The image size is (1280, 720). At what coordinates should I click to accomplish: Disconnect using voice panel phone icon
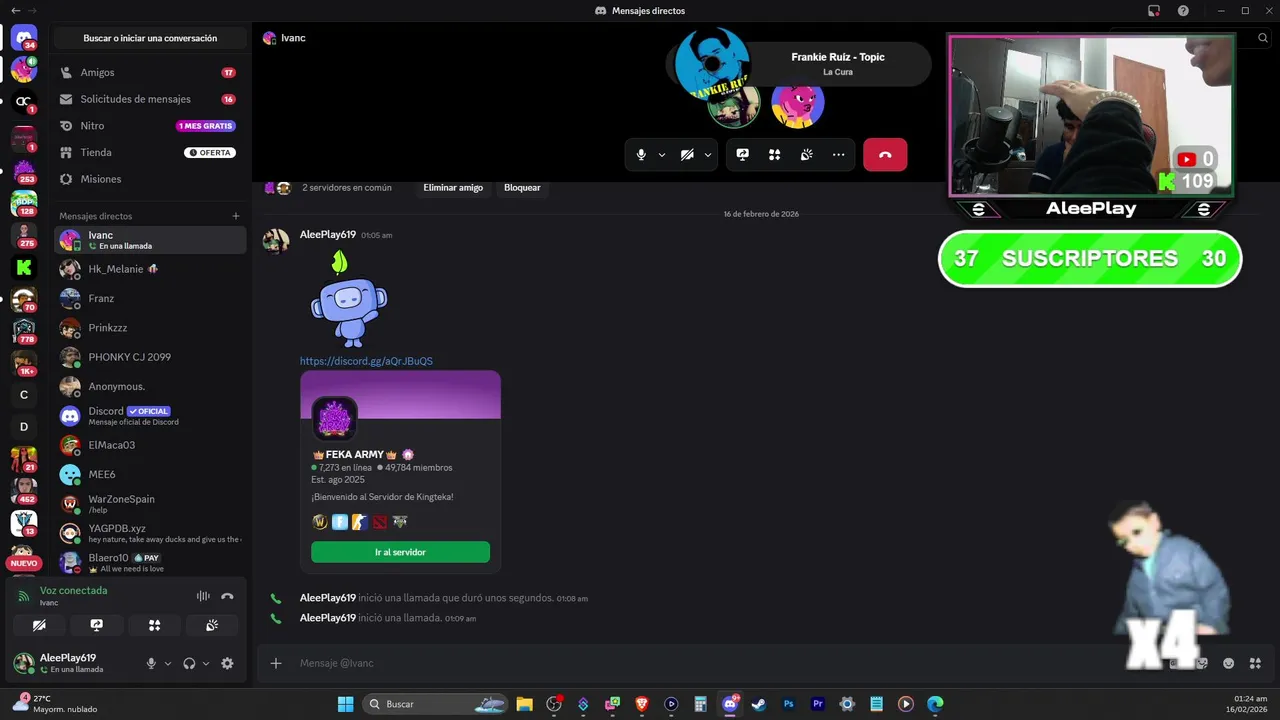click(x=227, y=596)
